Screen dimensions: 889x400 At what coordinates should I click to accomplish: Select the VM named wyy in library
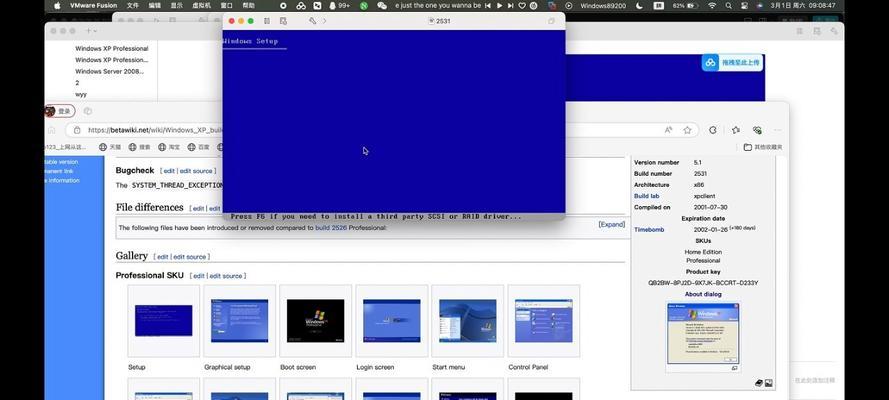pos(81,95)
